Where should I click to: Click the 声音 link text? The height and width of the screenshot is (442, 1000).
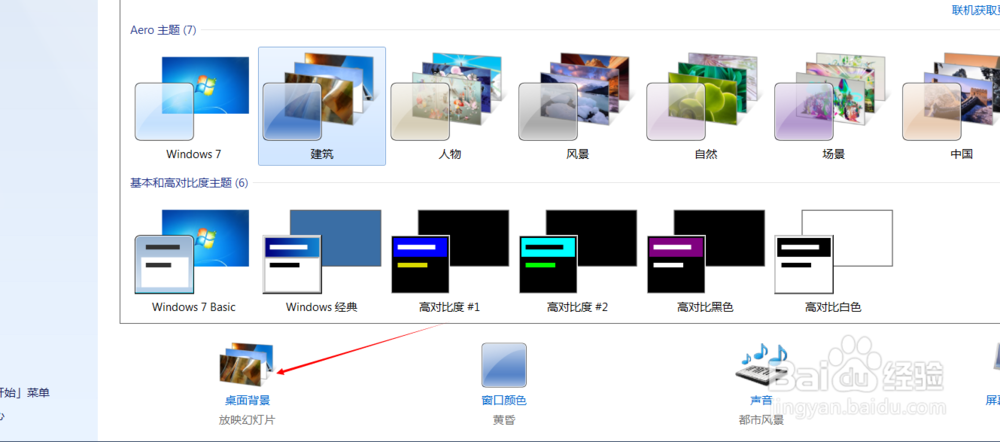tap(761, 401)
